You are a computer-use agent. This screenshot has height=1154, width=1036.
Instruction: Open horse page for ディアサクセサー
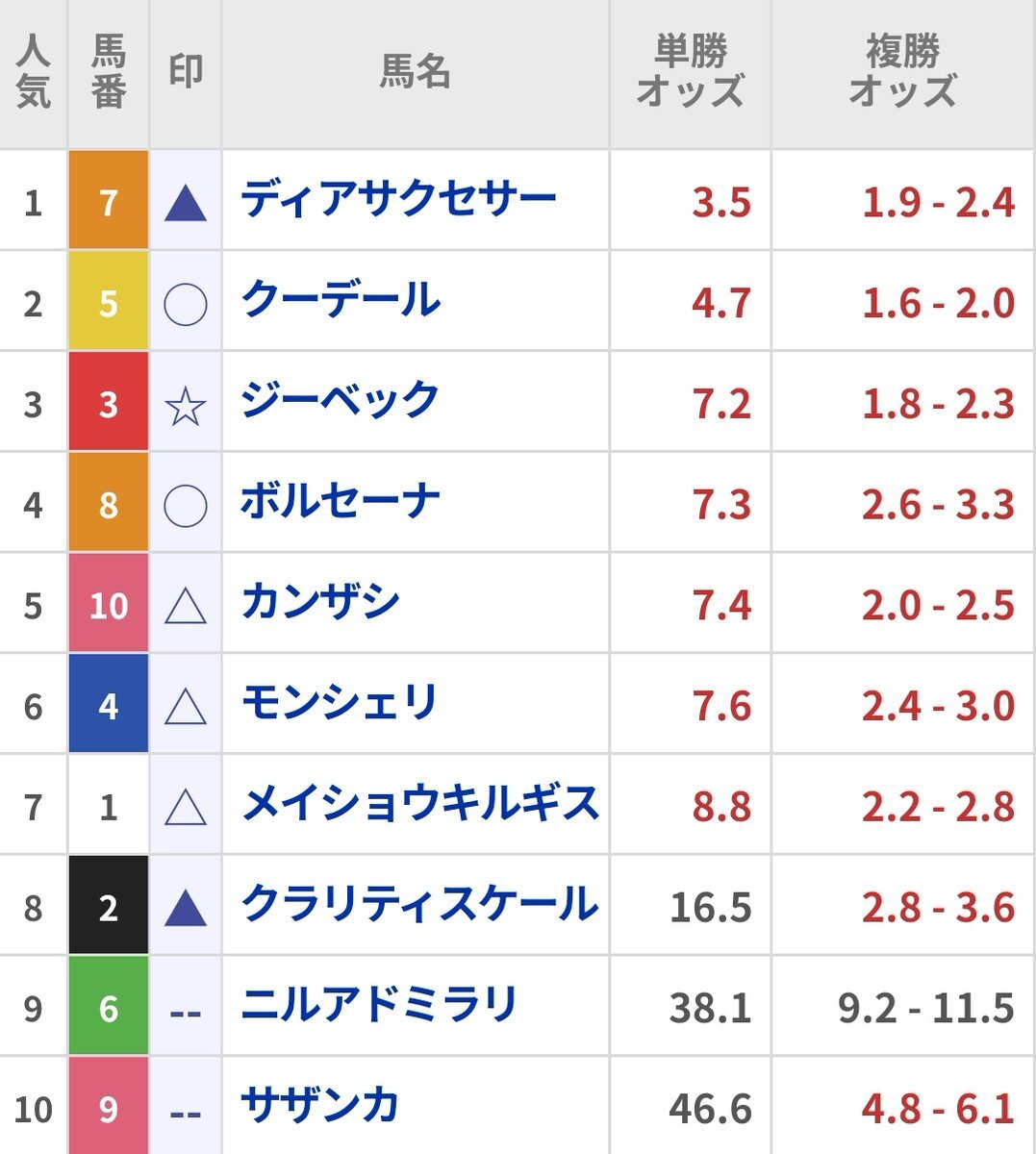coord(398,200)
